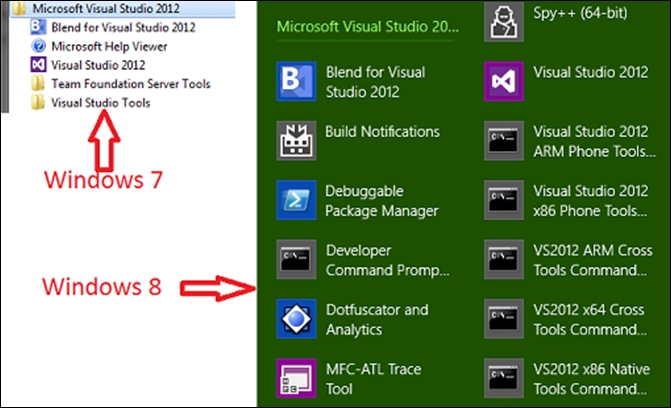Click 'Visual Studio 2012' label in Windows 8 list
This screenshot has width=671, height=408.
click(x=591, y=72)
